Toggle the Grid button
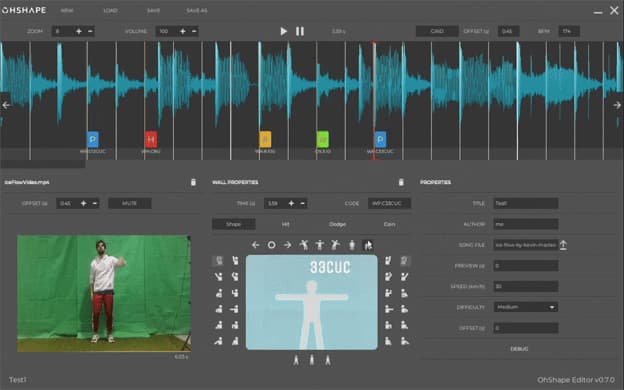The width and height of the screenshot is (624, 390). [x=437, y=31]
